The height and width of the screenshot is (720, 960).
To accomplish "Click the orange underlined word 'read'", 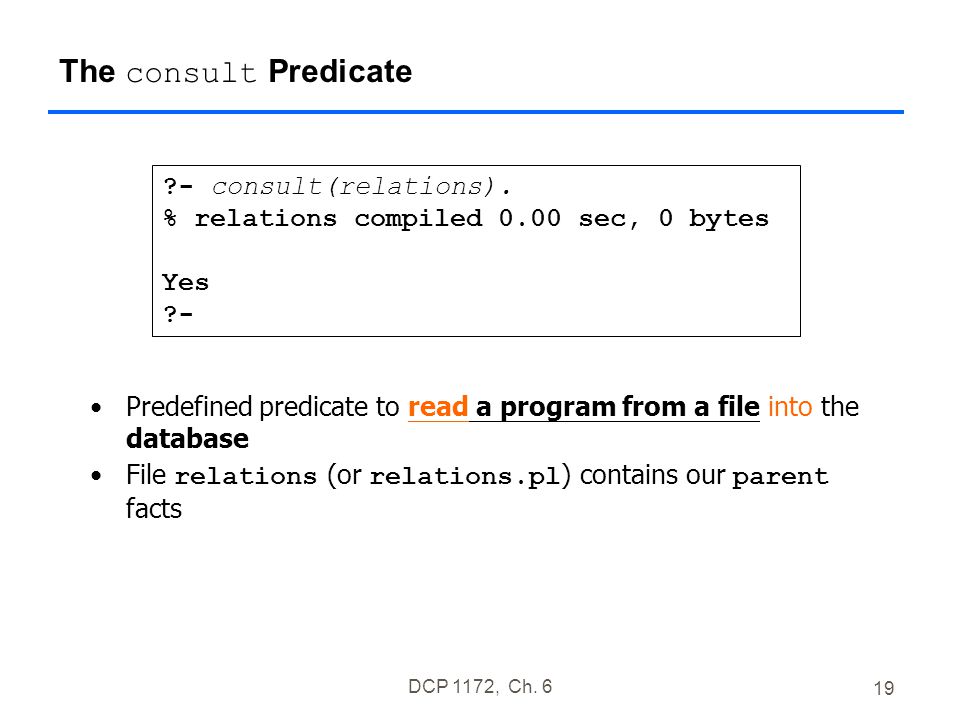I will click(x=438, y=407).
